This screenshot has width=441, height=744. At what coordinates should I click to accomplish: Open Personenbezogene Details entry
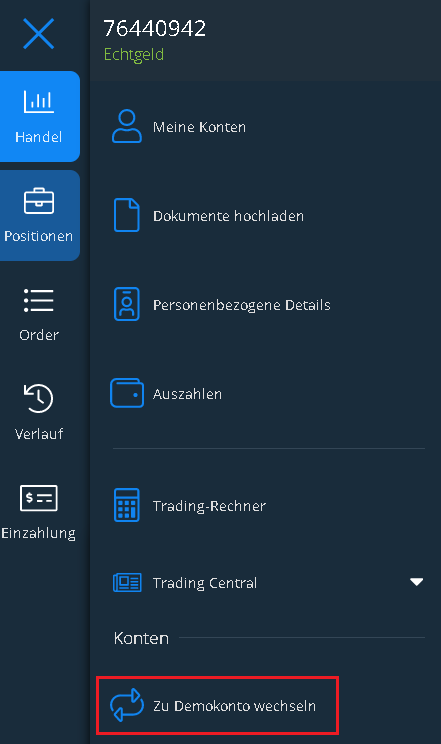(267, 305)
